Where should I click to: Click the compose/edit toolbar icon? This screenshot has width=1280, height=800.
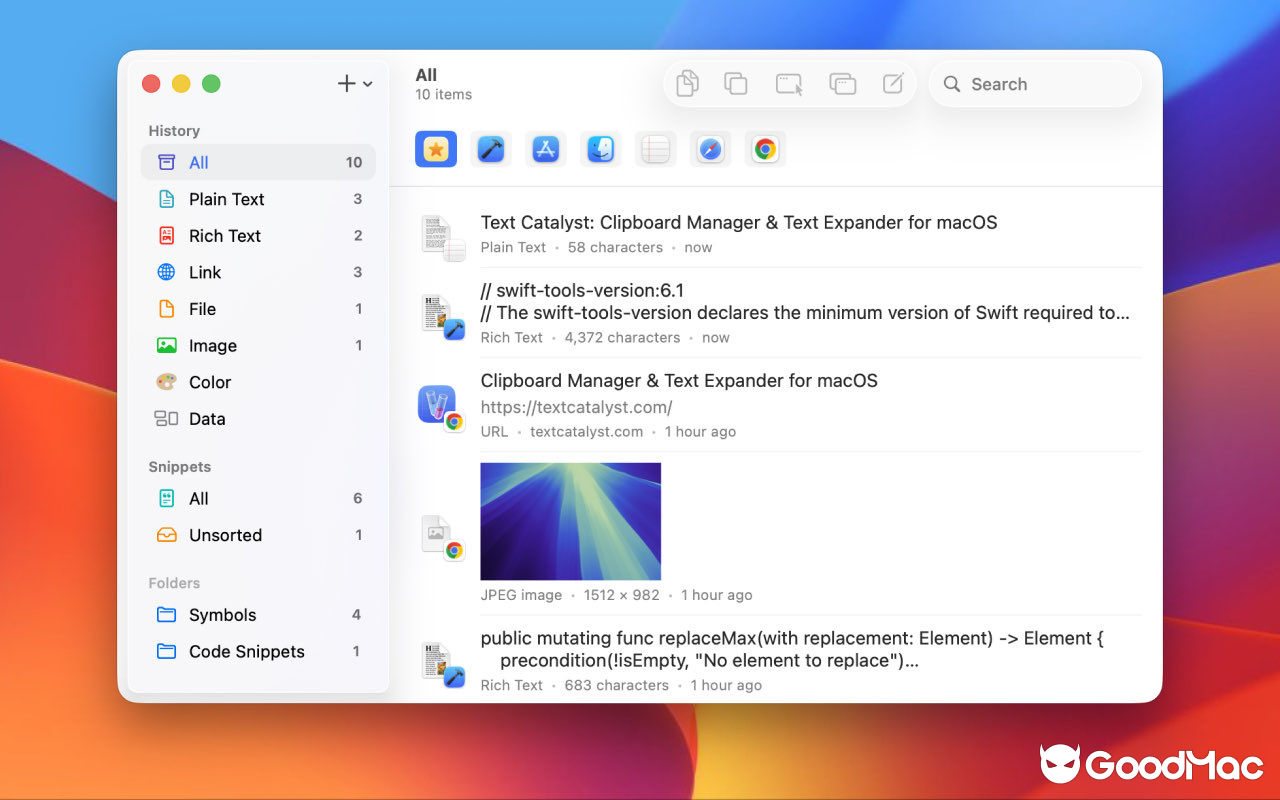892,84
